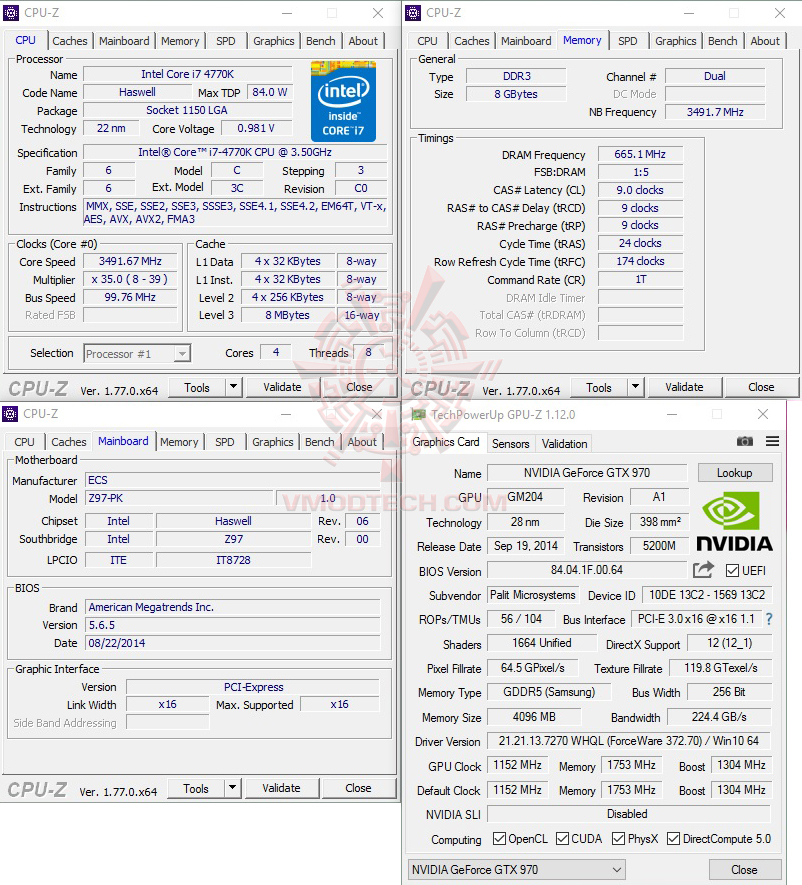This screenshot has height=885, width=802.
Task: Click the Intel Core i7 badge in CPU-Z
Action: pyautogui.click(x=343, y=101)
